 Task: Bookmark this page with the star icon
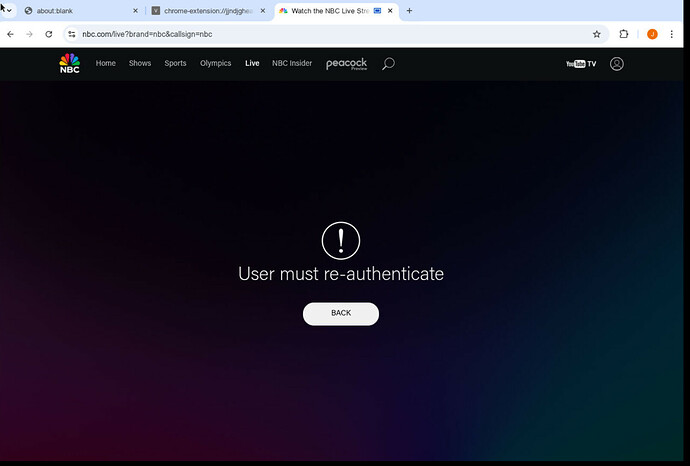point(597,33)
